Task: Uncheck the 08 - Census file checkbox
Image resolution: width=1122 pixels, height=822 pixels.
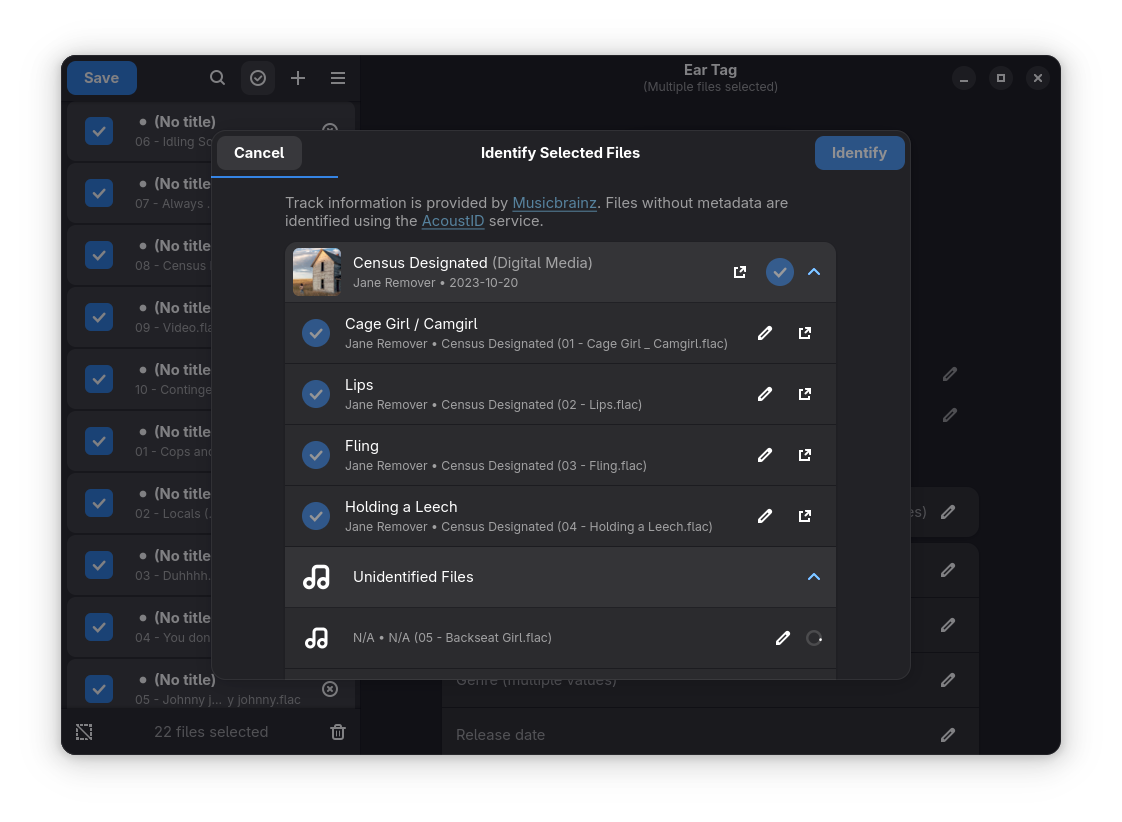Action: pos(99,255)
